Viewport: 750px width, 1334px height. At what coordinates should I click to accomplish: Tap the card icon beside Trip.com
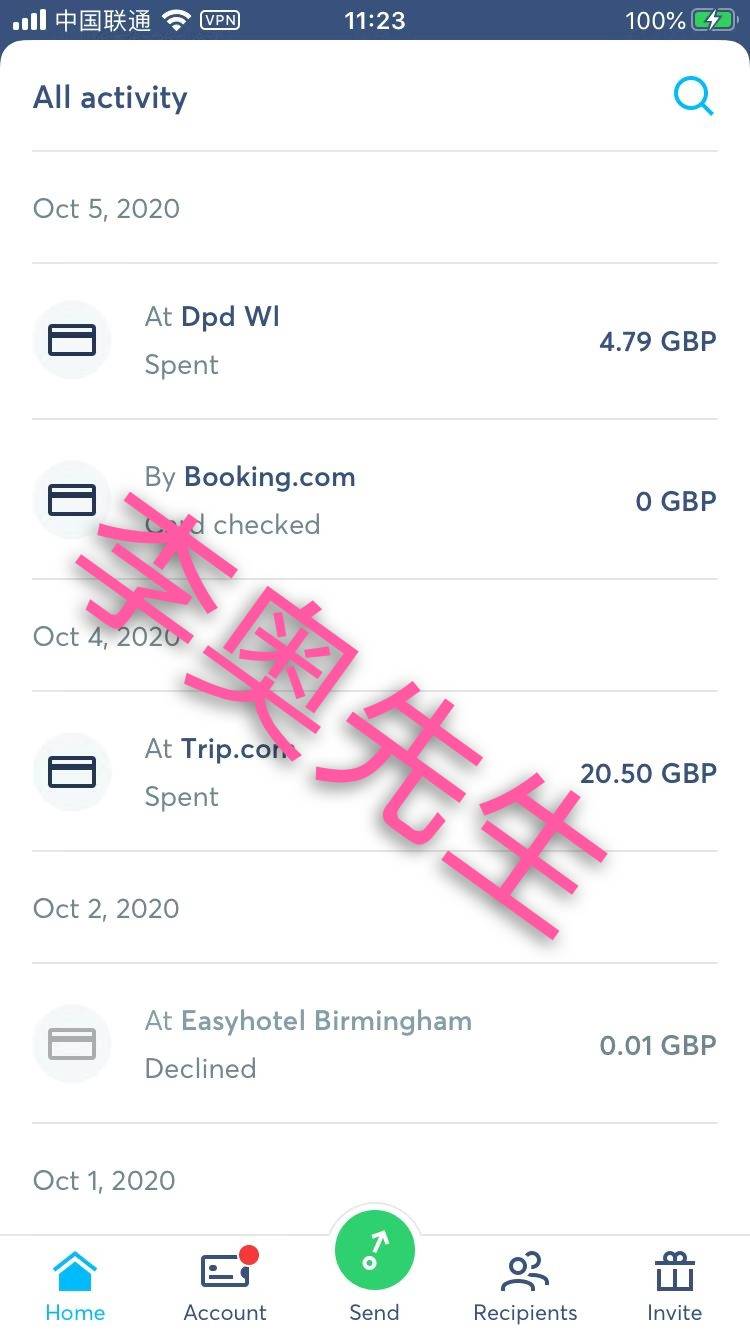pos(72,772)
